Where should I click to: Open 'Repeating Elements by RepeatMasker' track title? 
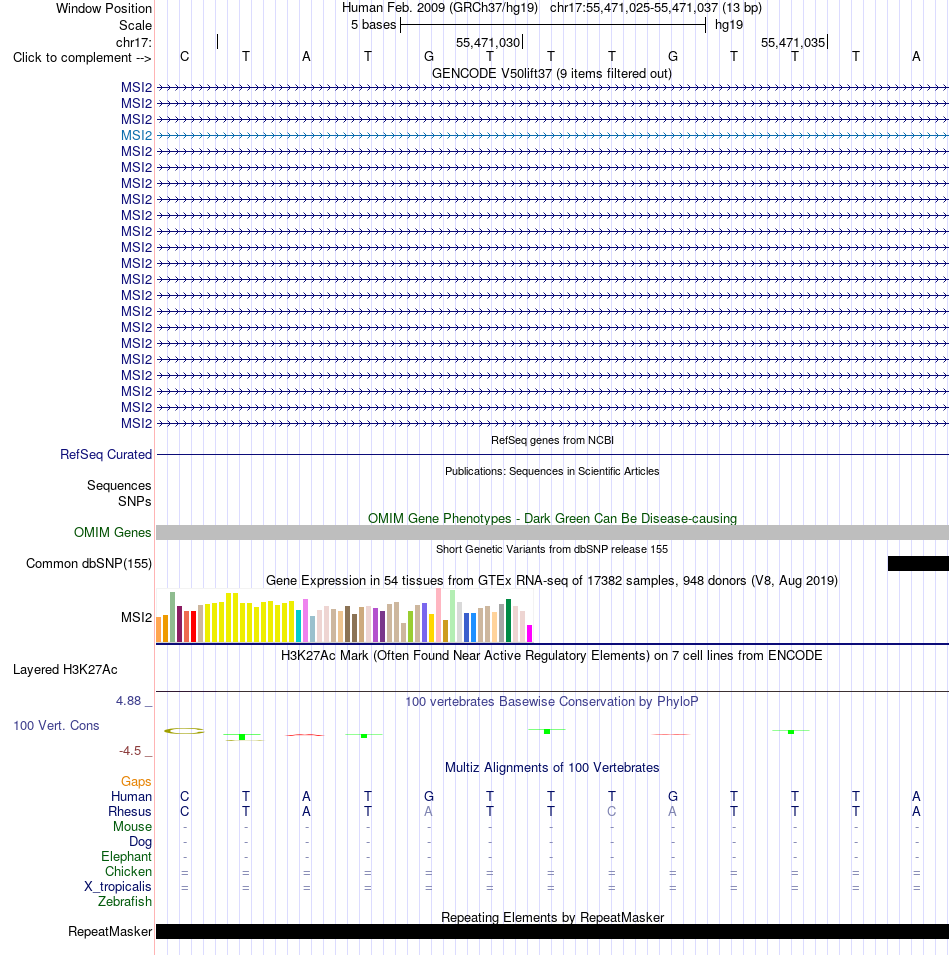[x=552, y=917]
